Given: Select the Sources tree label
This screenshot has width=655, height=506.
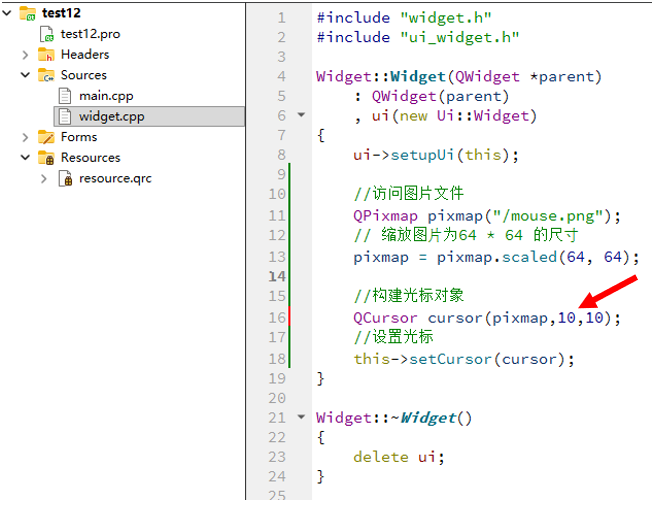Looking at the screenshot, I should [x=84, y=75].
